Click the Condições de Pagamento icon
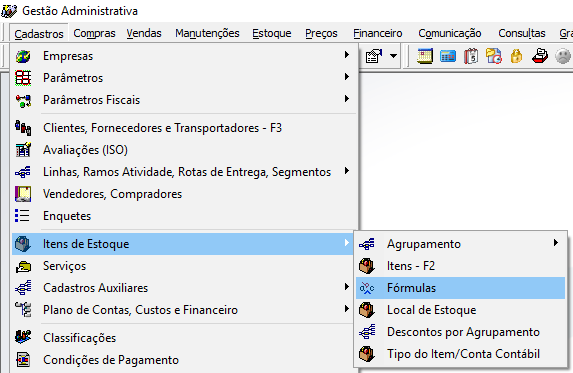Screen dimensions: 573x373 click(x=23, y=360)
